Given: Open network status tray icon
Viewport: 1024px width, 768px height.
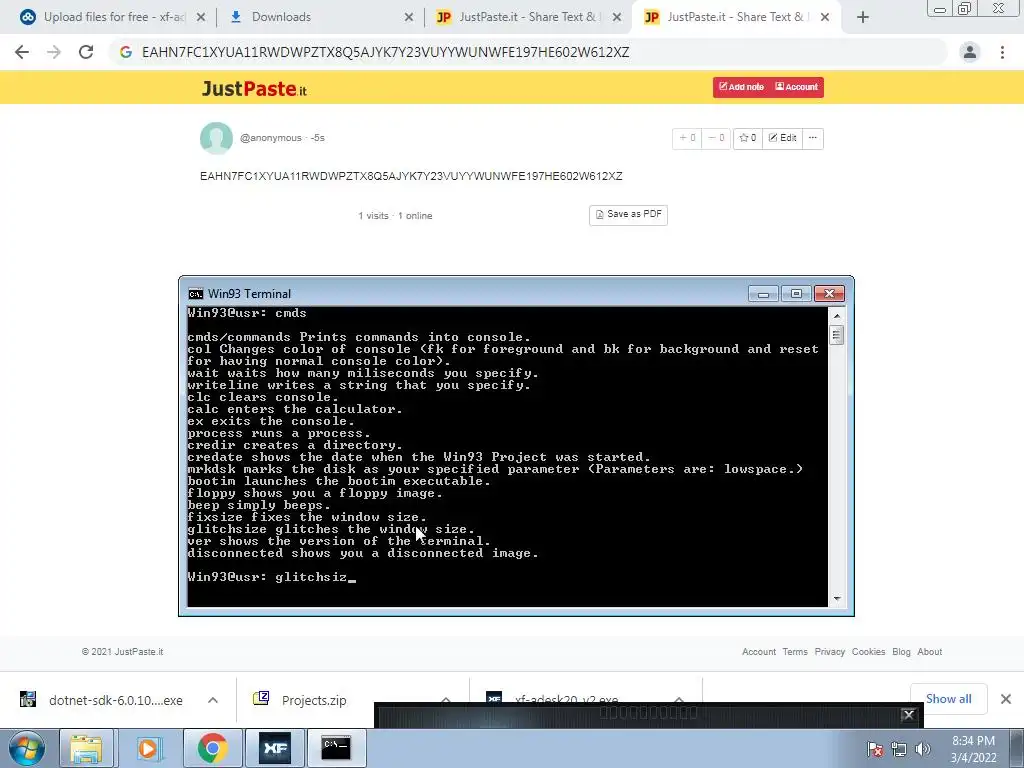Looking at the screenshot, I should (x=899, y=749).
